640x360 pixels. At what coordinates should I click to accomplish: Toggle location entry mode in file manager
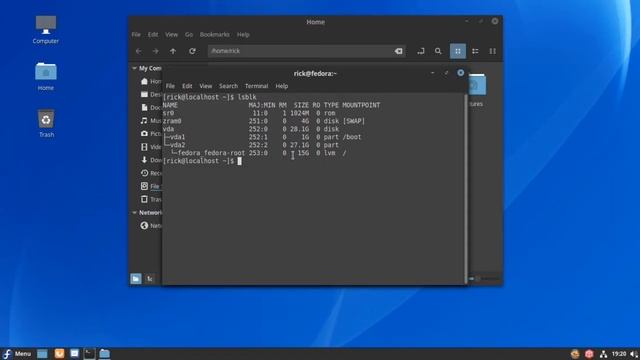(x=421, y=51)
